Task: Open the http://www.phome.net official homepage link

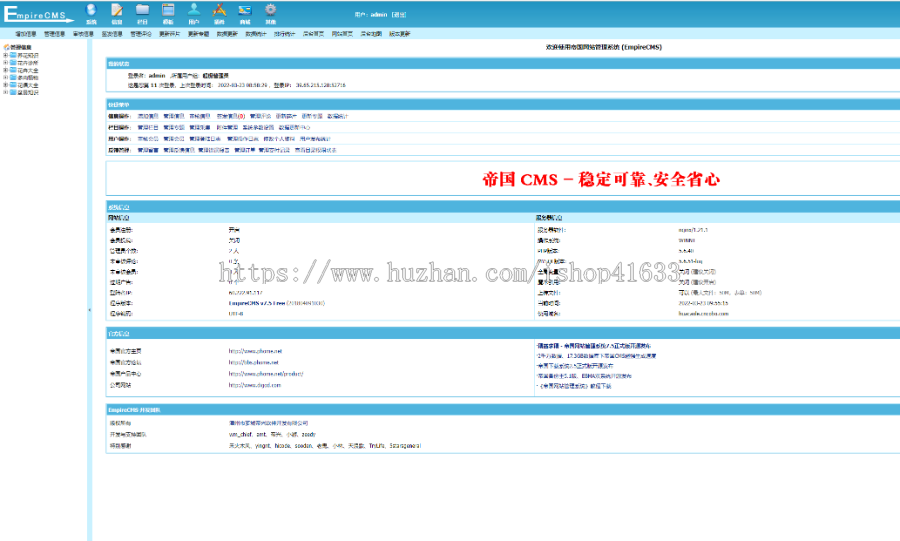Action: click(255, 351)
